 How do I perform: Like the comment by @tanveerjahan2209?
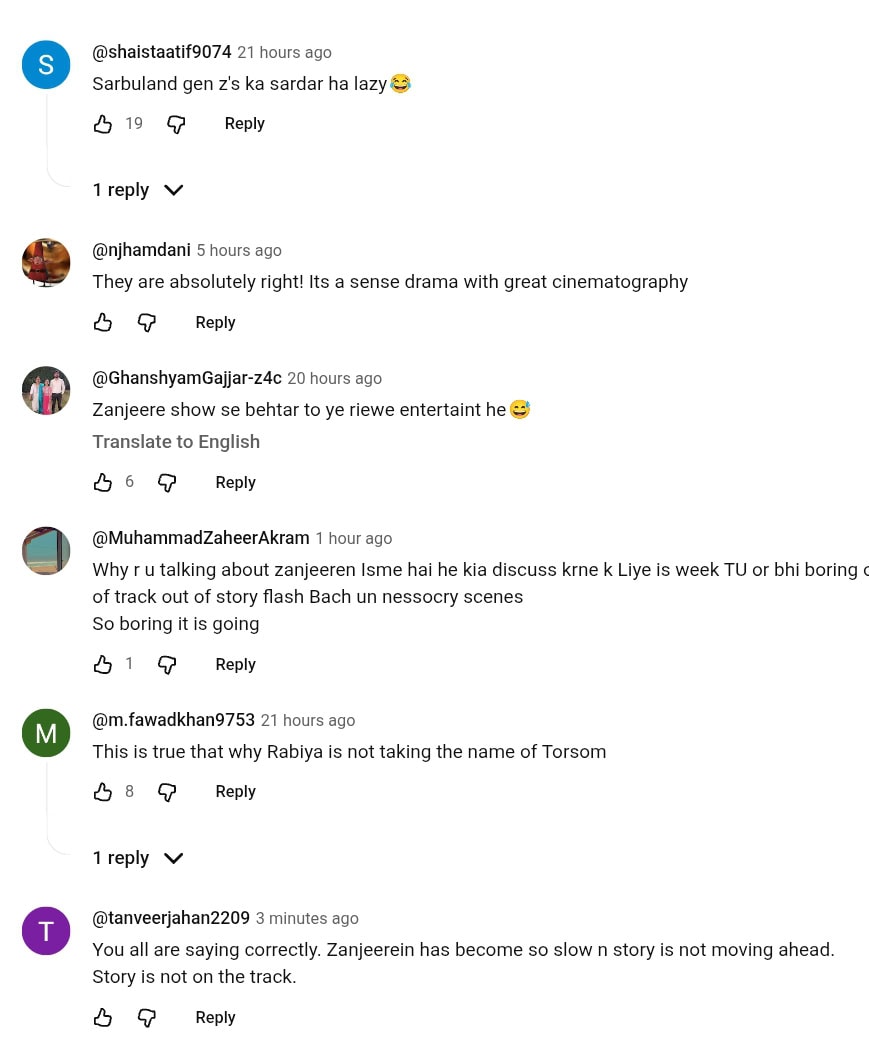103,1018
